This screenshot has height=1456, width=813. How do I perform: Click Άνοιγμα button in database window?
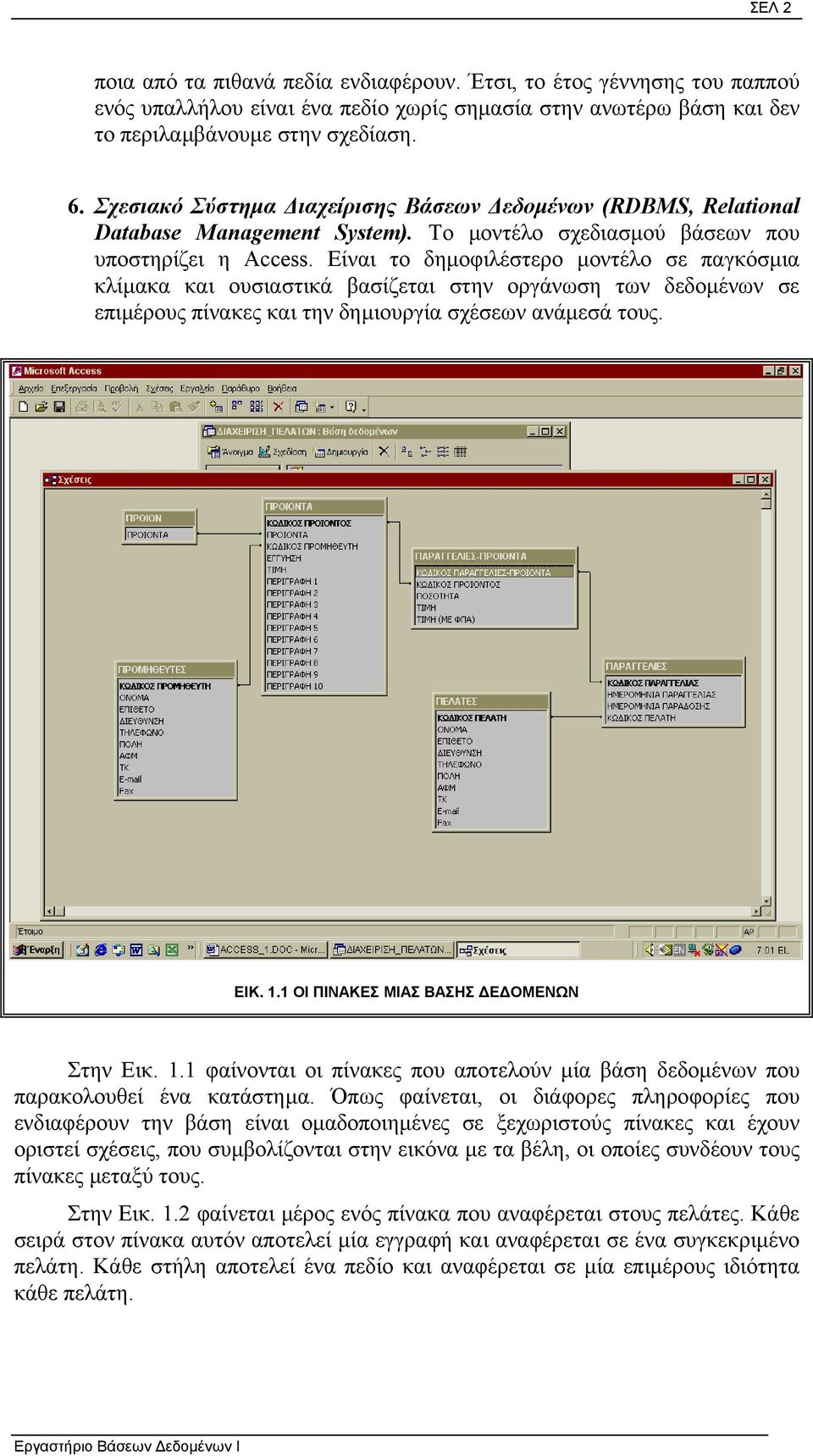coord(230,452)
